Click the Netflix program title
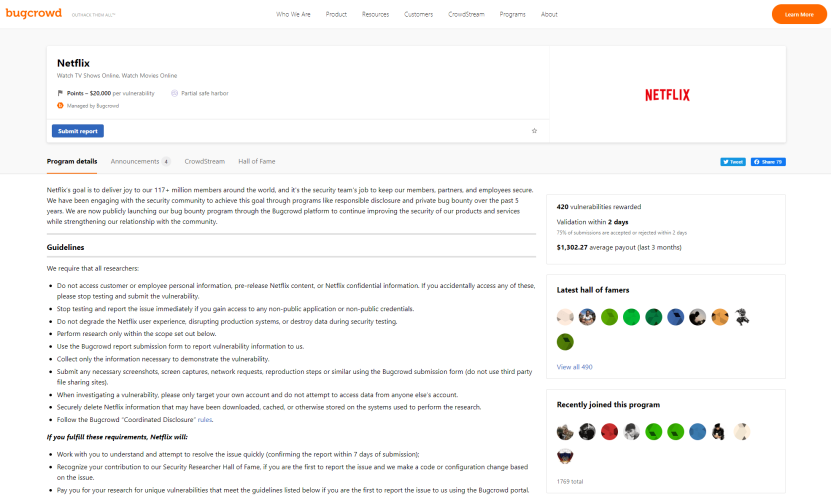This screenshot has height=500, width=831. click(x=73, y=63)
